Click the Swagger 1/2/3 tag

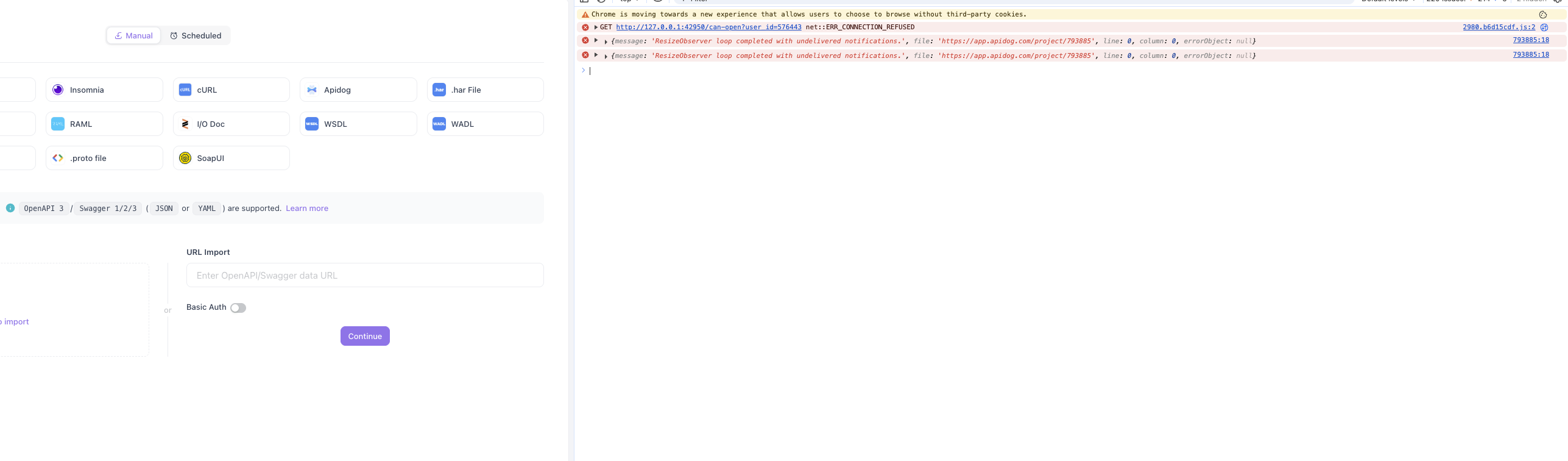pyautogui.click(x=108, y=209)
